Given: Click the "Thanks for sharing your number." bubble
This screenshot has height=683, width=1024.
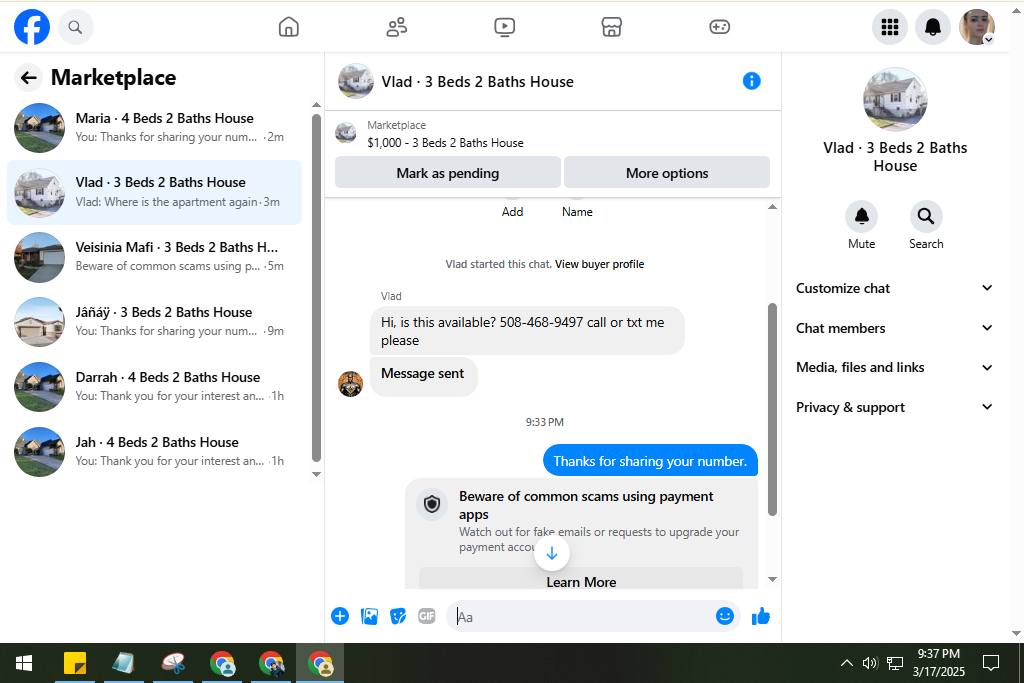Looking at the screenshot, I should pyautogui.click(x=650, y=461).
